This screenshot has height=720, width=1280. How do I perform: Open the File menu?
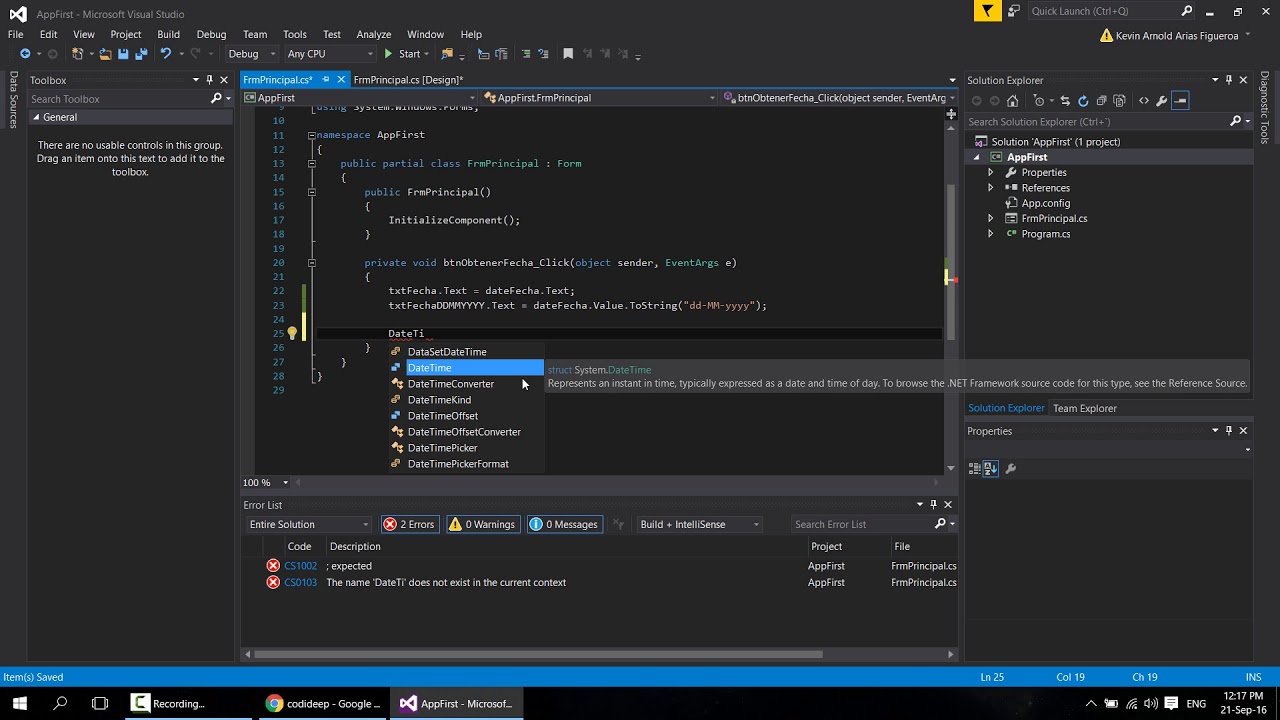click(16, 34)
